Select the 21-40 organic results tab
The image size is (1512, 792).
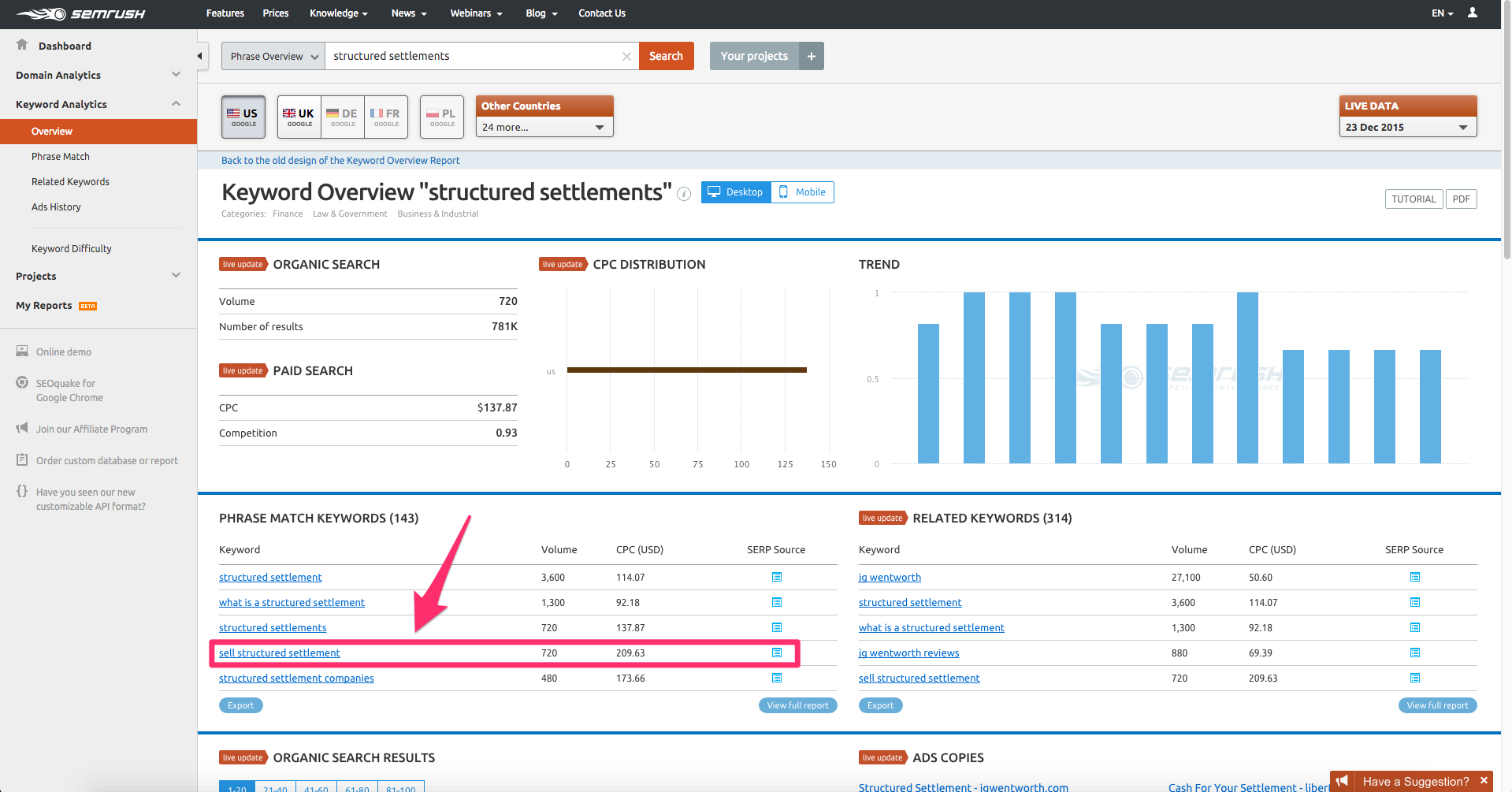[276, 786]
